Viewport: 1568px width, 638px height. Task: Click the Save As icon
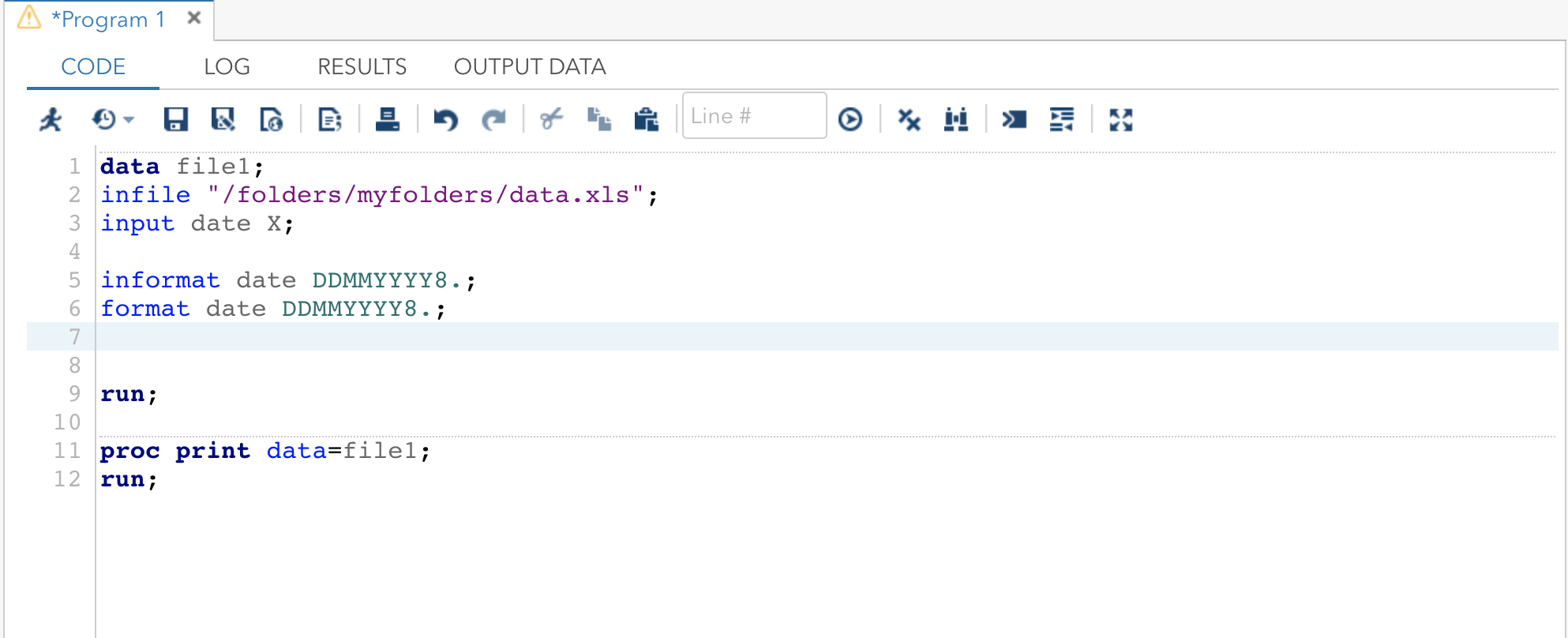(223, 120)
